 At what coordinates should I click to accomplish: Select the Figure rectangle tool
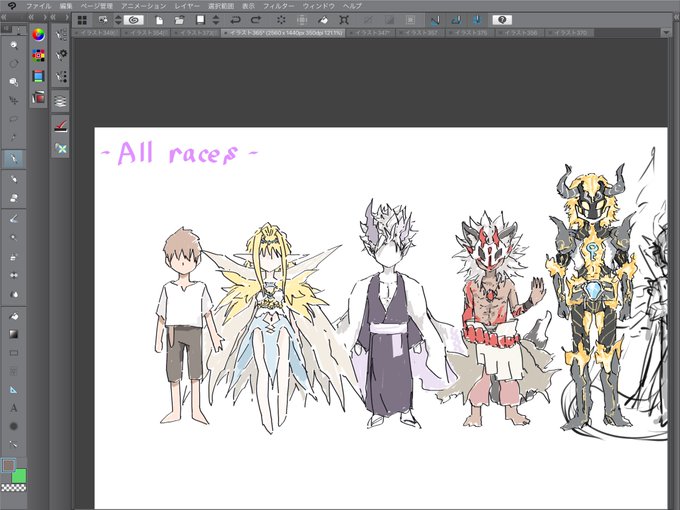[14, 353]
